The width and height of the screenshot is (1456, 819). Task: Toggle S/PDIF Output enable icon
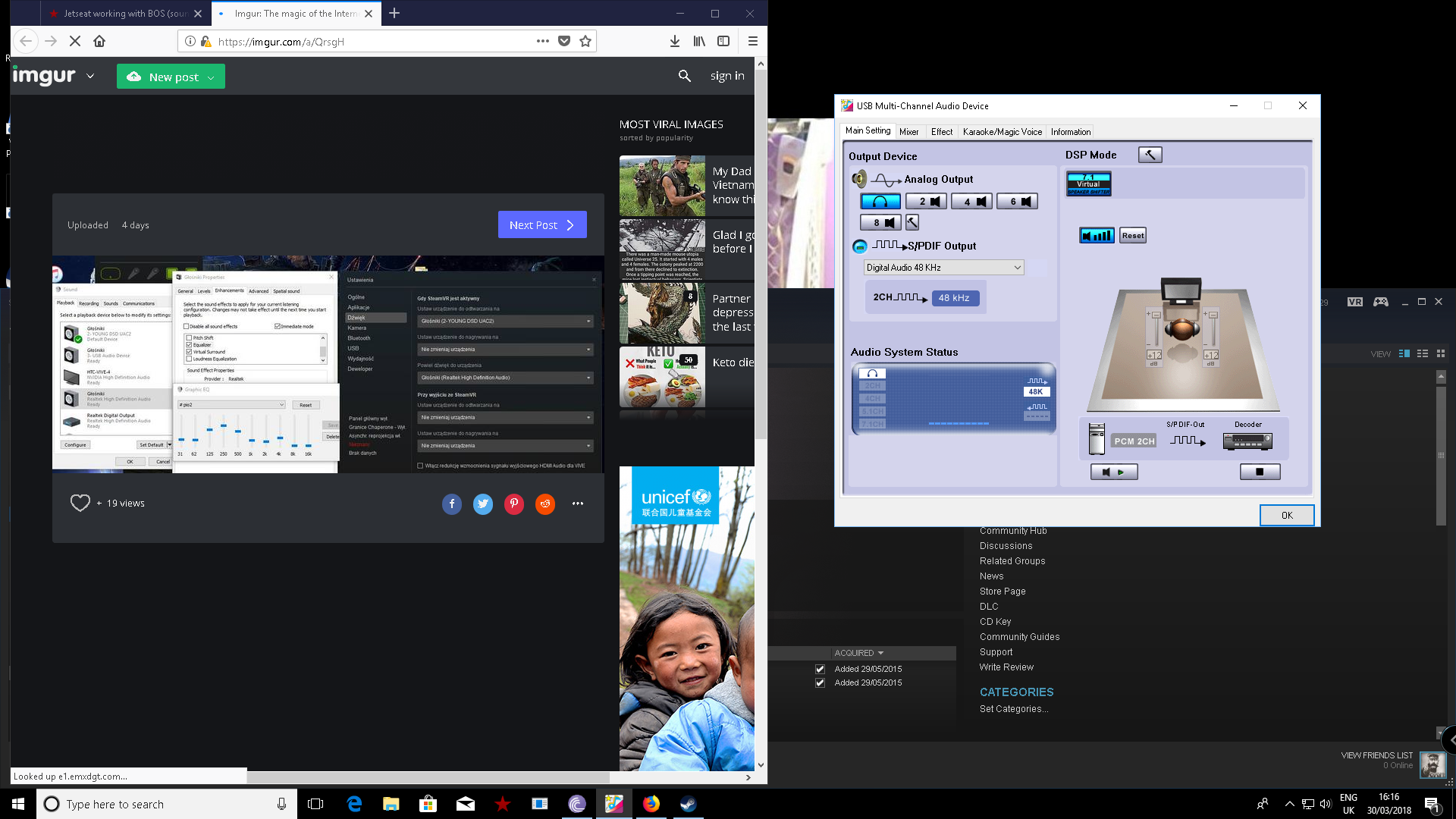860,246
